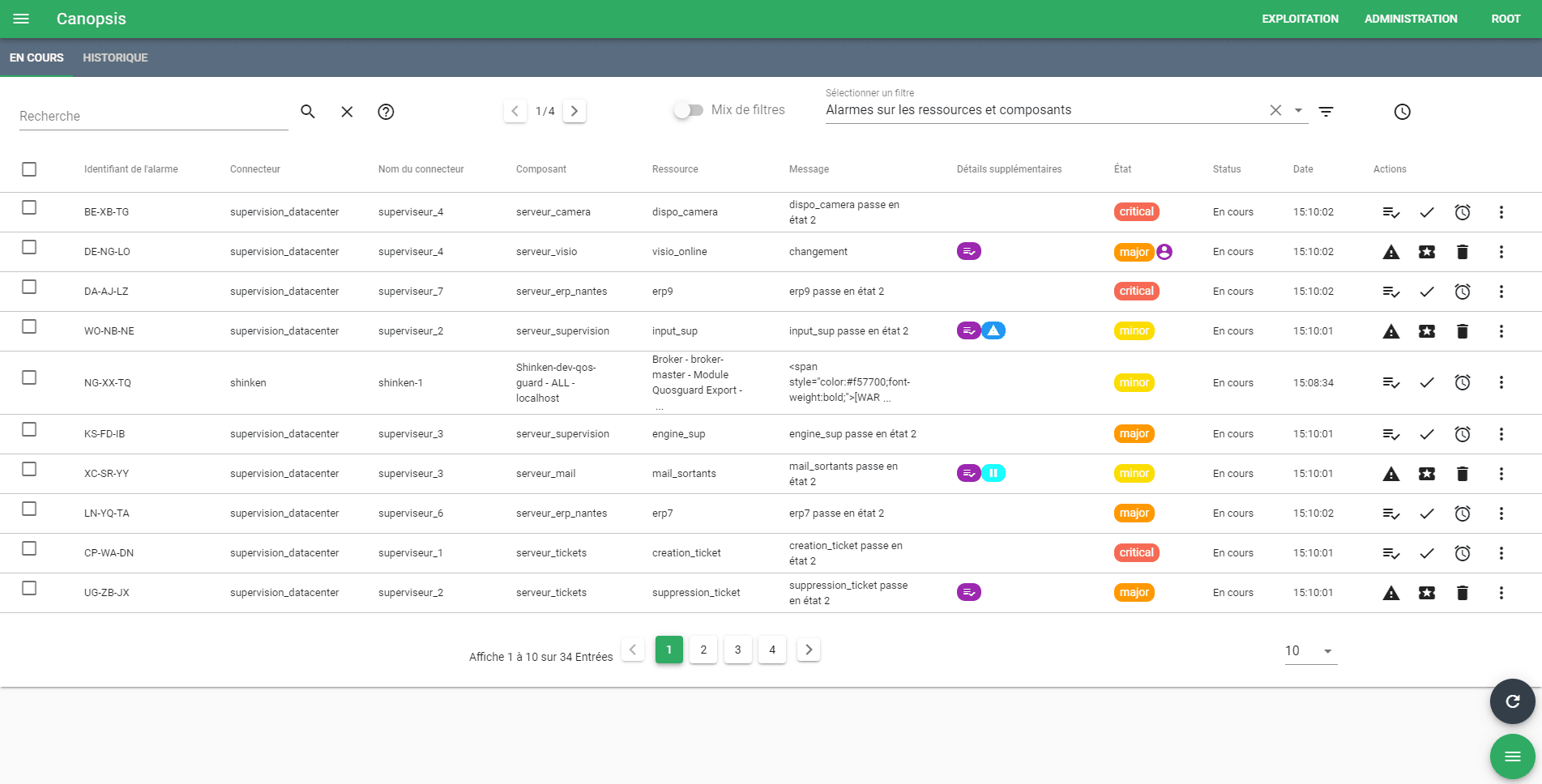
Task: Tick the checkbox of the NG-XX-TQ alarm row
Action: tap(29, 377)
